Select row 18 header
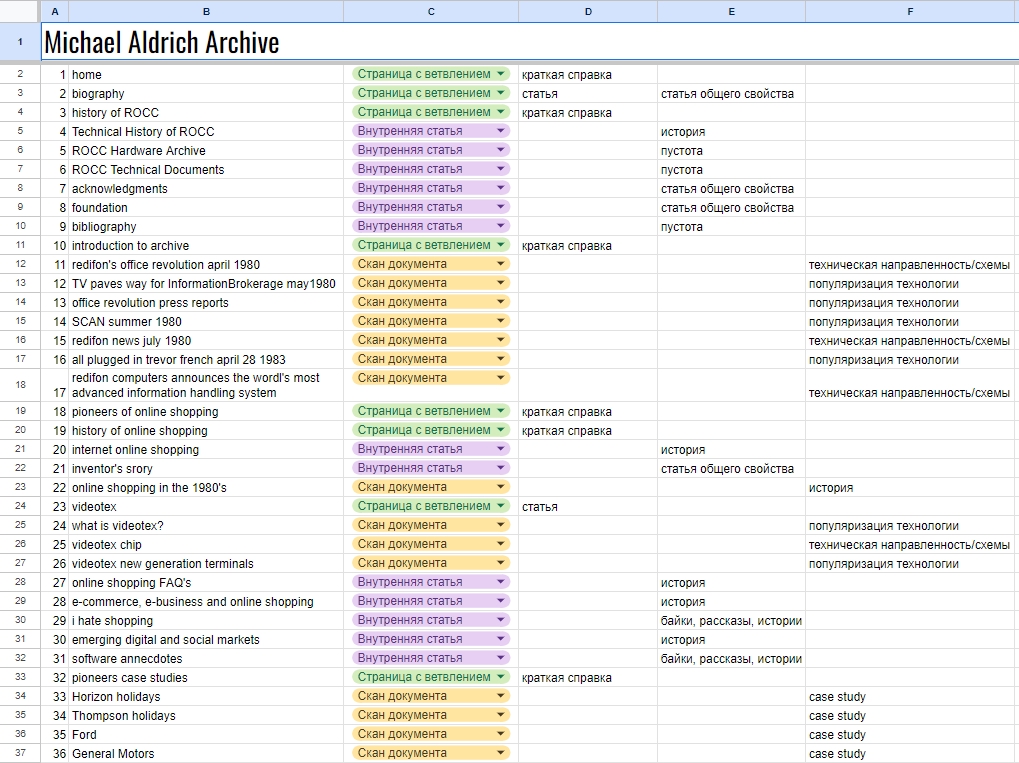Screen dimensions: 1019x763 tap(20, 385)
